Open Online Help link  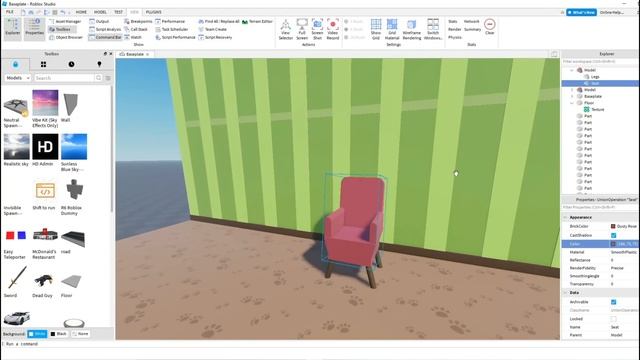(611, 12)
